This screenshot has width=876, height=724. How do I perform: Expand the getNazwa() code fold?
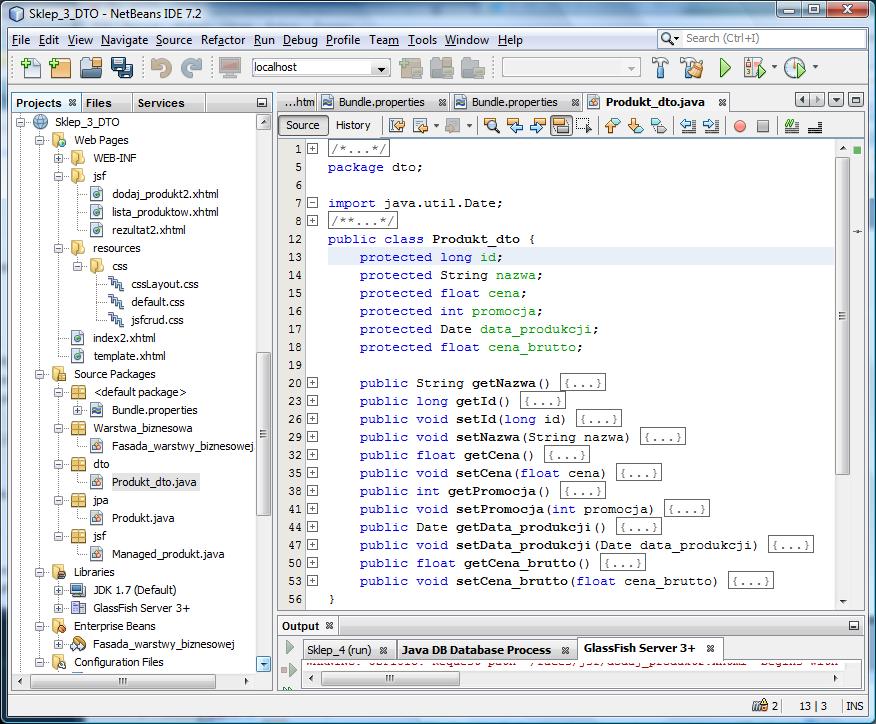313,383
